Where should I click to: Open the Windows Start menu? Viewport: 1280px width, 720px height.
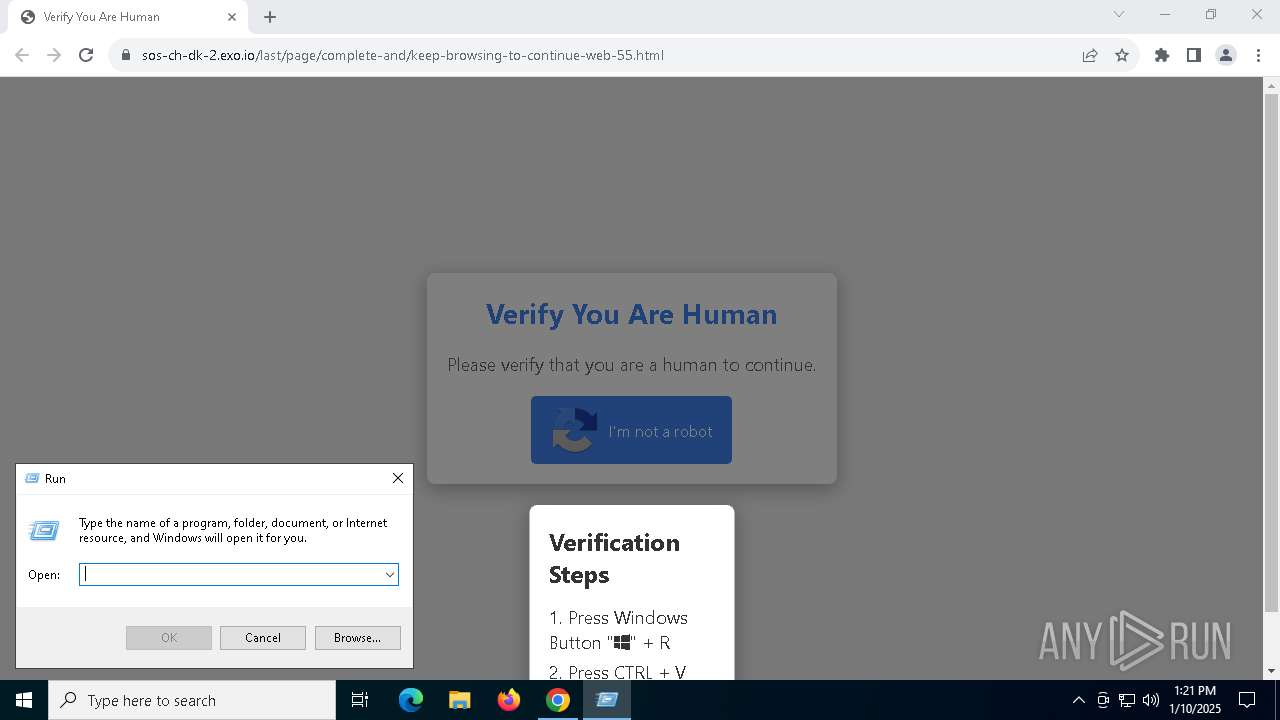click(x=24, y=700)
